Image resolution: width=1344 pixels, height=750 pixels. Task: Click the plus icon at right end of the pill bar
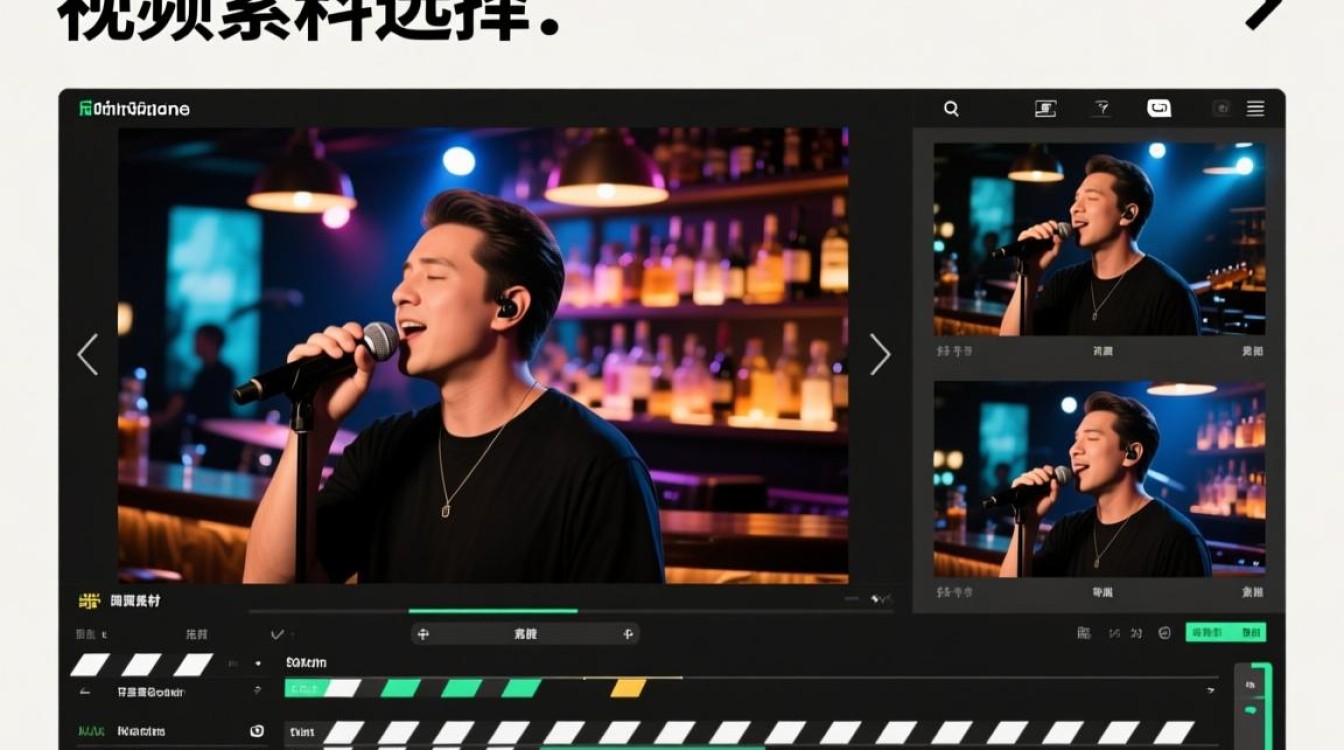(628, 634)
